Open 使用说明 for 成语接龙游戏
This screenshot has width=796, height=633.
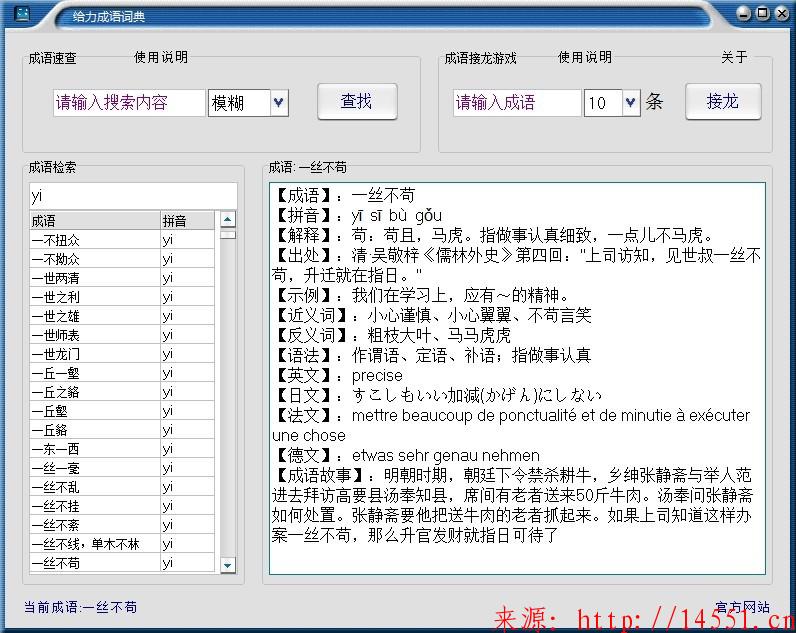pyautogui.click(x=584, y=58)
